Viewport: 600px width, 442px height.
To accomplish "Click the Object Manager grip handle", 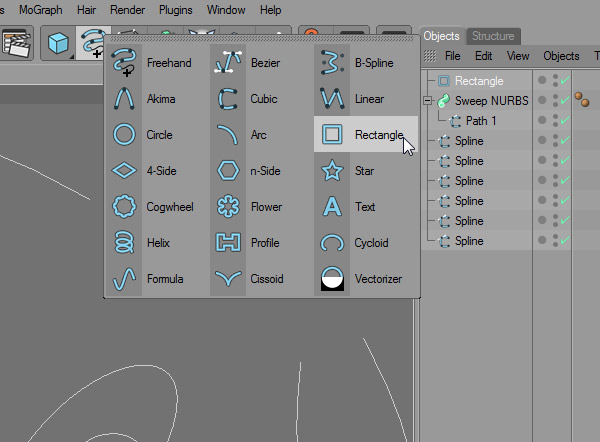I will (x=430, y=56).
